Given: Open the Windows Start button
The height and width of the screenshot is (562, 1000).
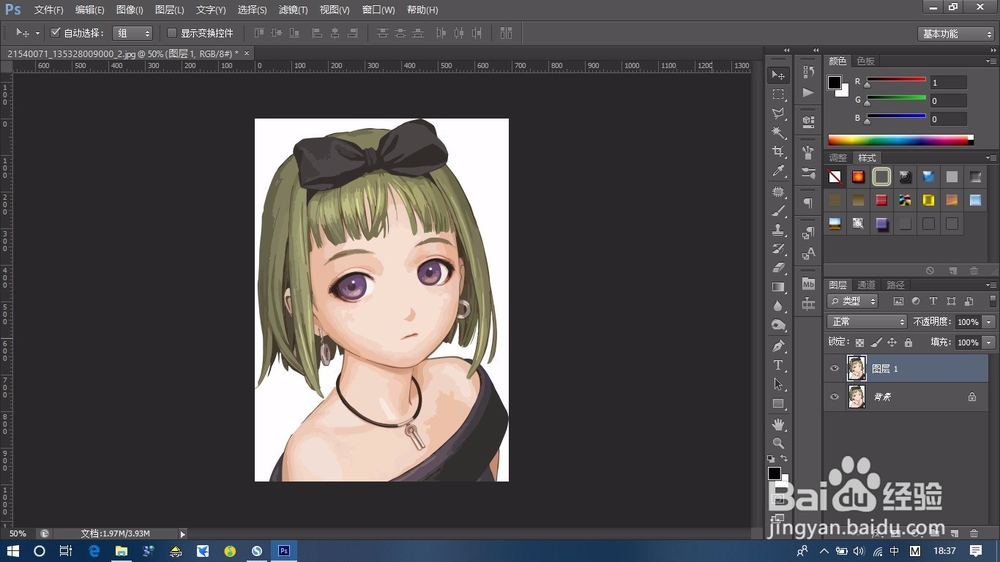Looking at the screenshot, I should pyautogui.click(x=13, y=551).
